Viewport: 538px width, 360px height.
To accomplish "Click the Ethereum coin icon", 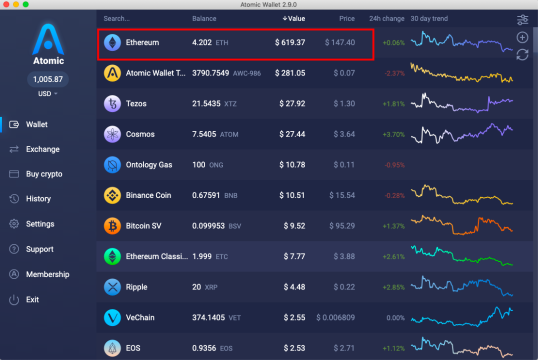I will pyautogui.click(x=112, y=43).
